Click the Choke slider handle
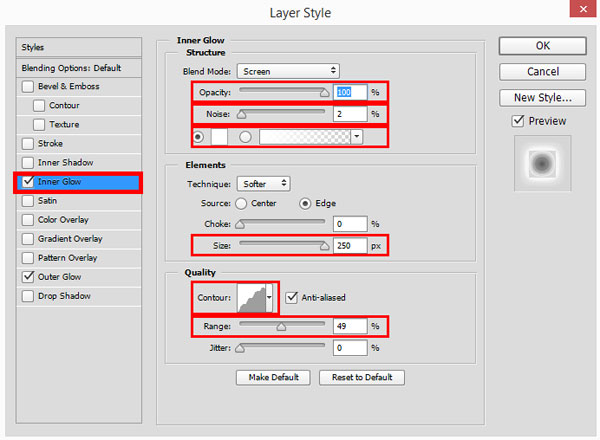This screenshot has width=600, height=440. coord(240,224)
